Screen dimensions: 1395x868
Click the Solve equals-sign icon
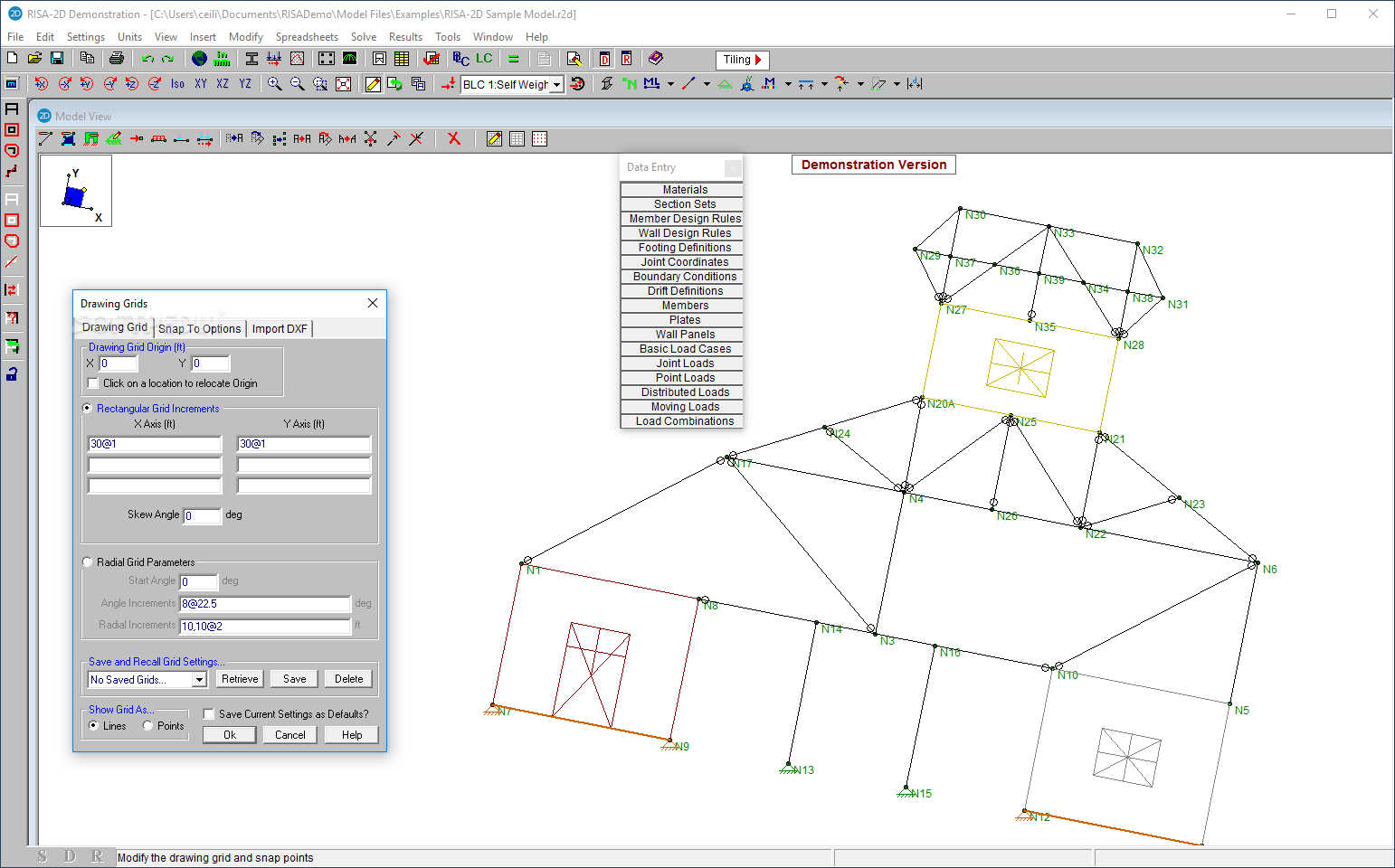[513, 59]
